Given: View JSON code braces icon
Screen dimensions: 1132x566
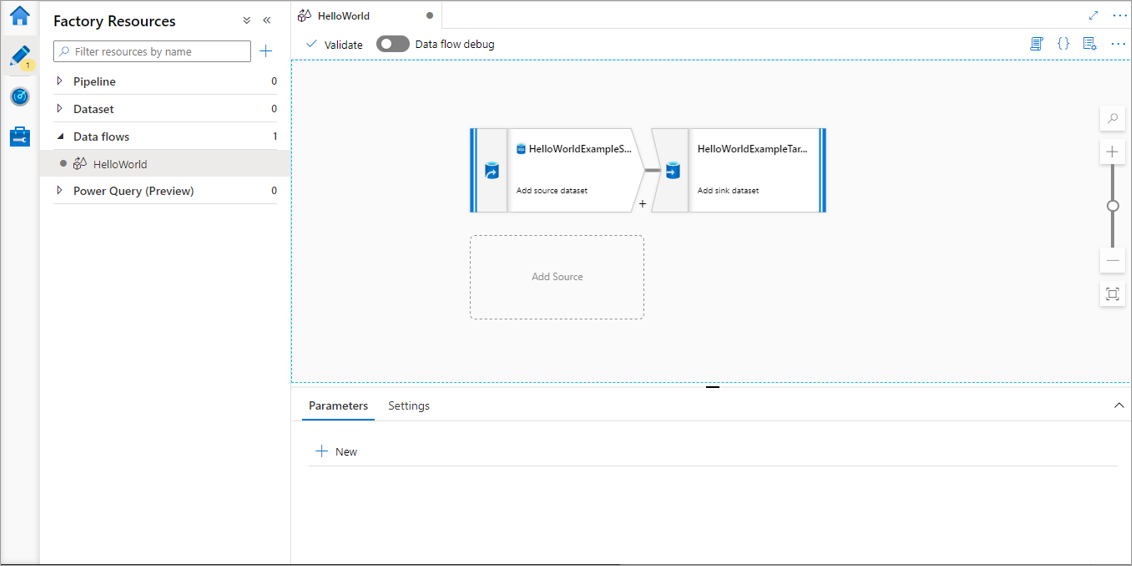Looking at the screenshot, I should point(1063,44).
